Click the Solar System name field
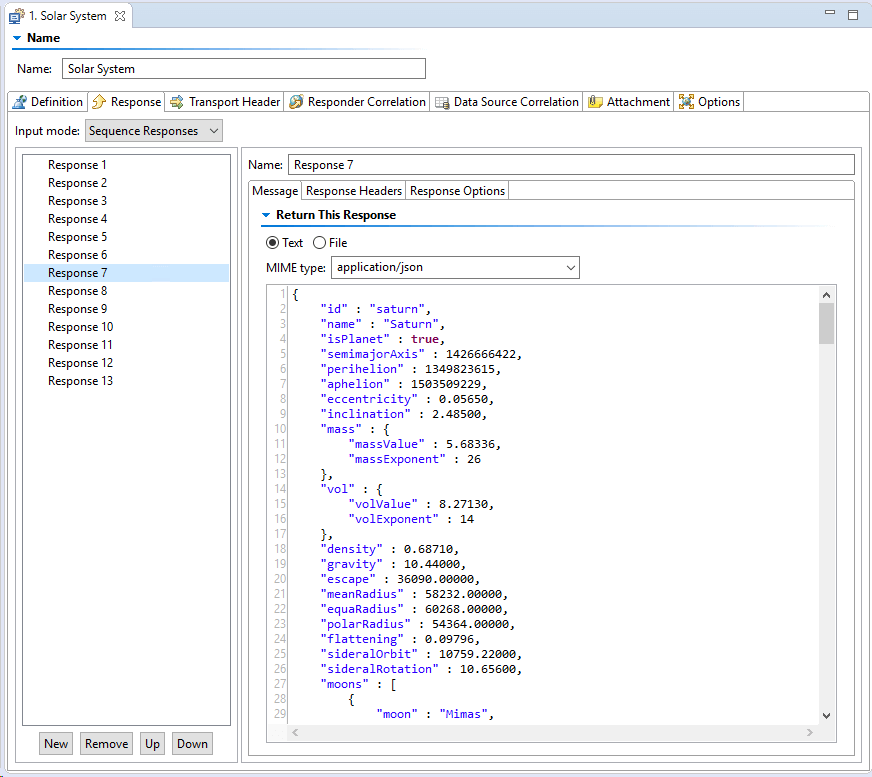872x777 pixels. [x=244, y=69]
